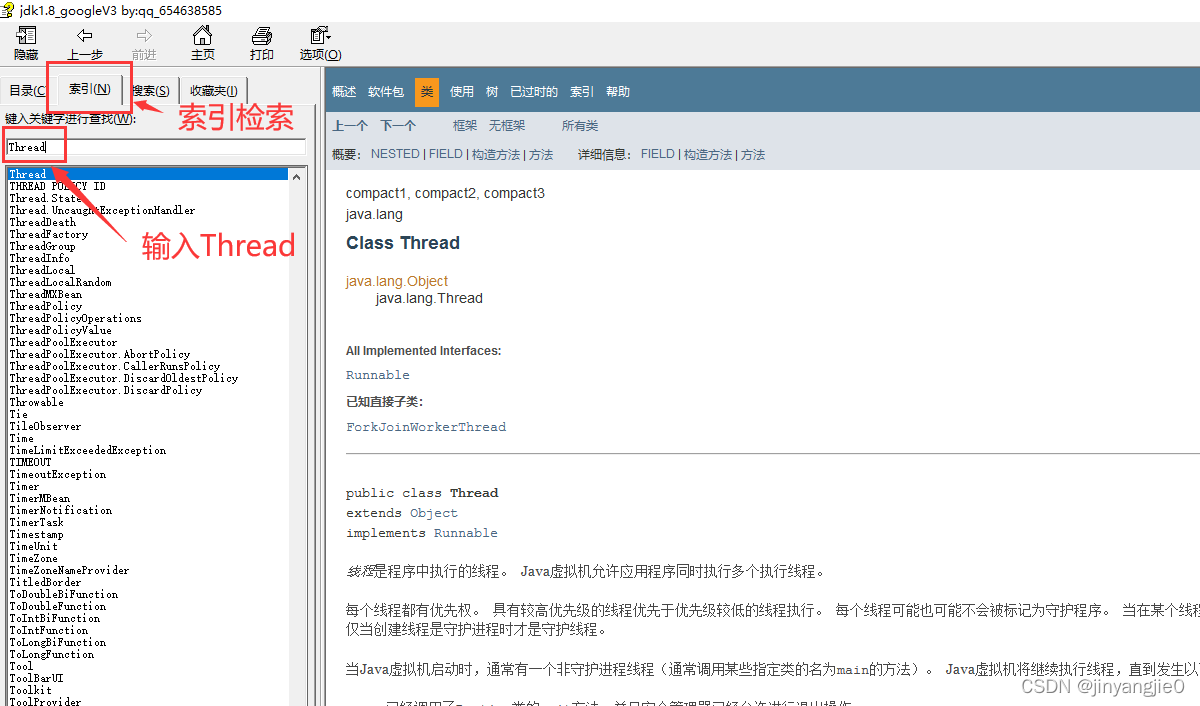1200x706 pixels.
Task: Select TimerTask in the index list
Action: 37,522
